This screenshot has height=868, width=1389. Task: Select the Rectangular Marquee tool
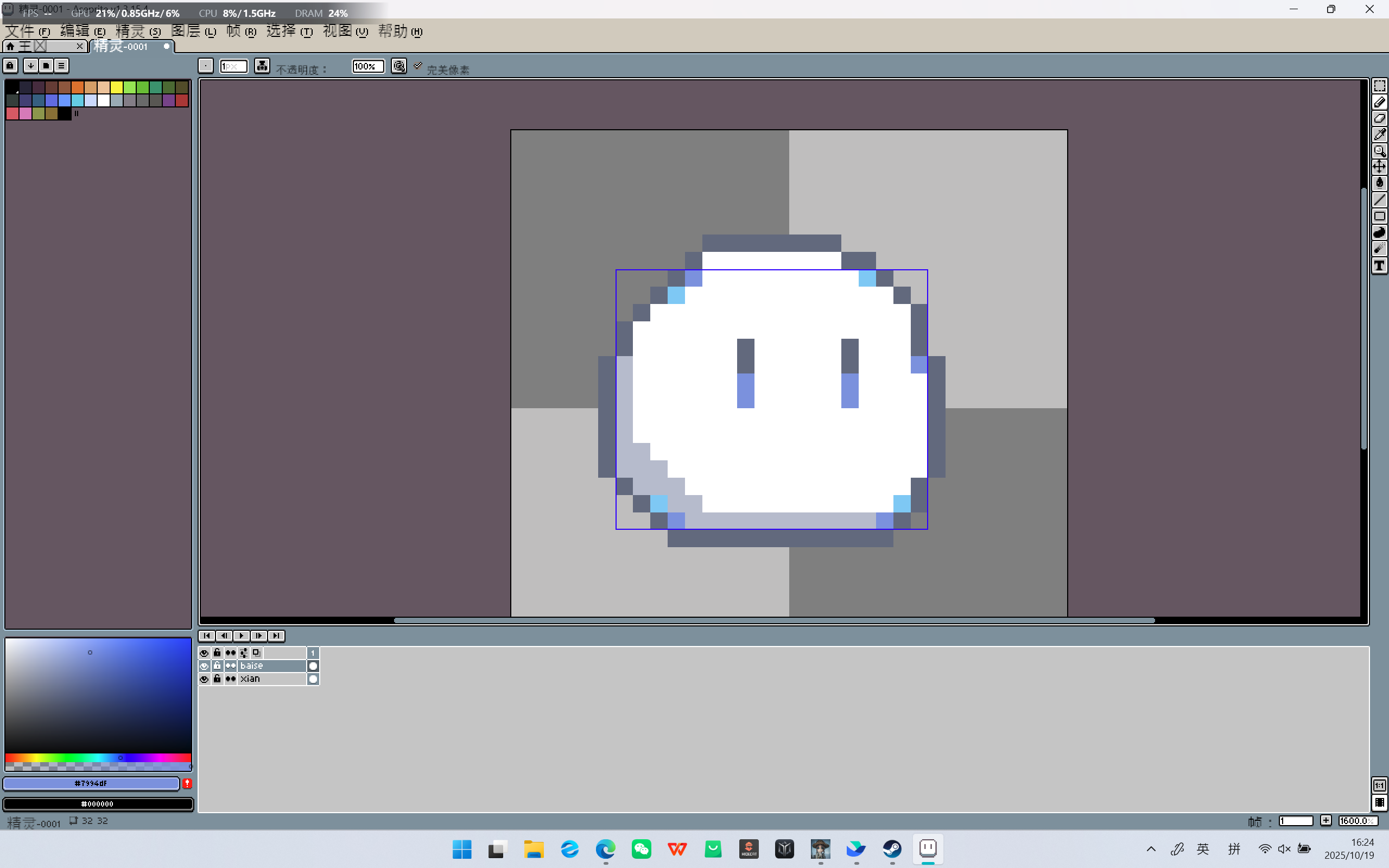[1379, 86]
